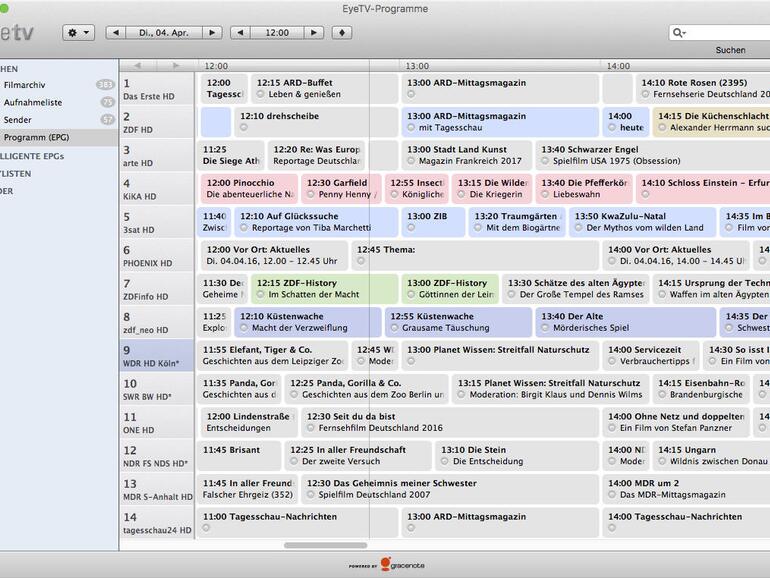The image size is (770, 578).
Task: Select channel 11 ONE HD
Action: pyautogui.click(x=157, y=423)
